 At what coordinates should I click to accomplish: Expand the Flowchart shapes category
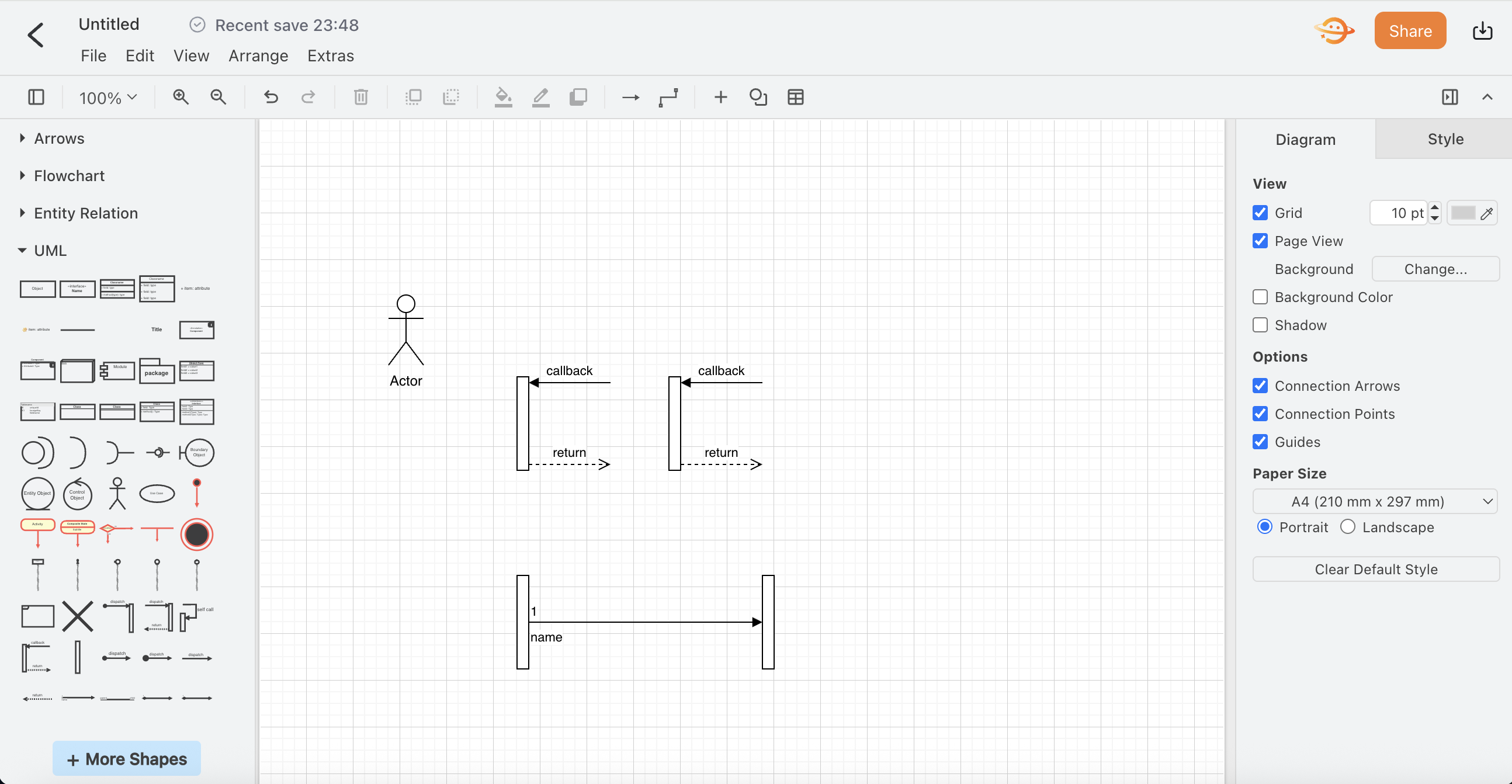coord(69,175)
